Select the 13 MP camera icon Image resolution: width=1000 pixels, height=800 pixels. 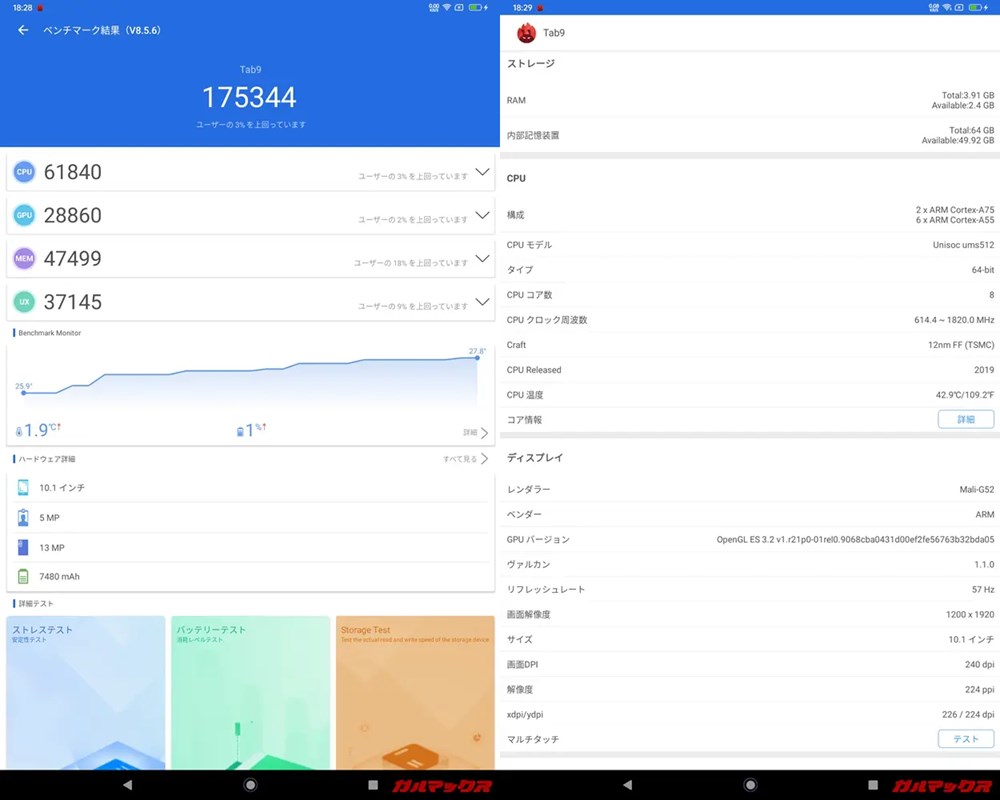coord(22,546)
